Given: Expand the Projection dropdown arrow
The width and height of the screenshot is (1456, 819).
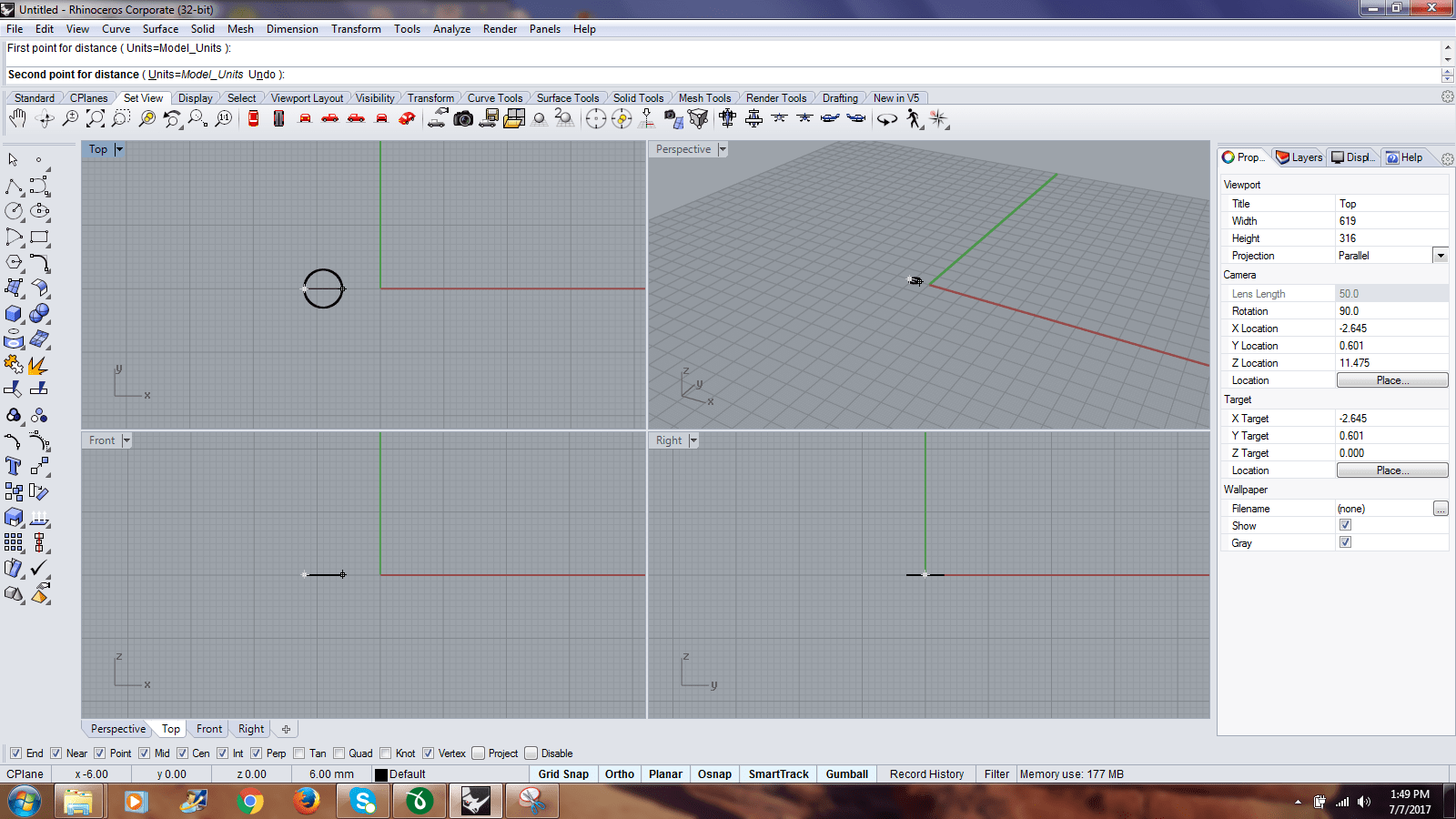Looking at the screenshot, I should tap(1441, 256).
